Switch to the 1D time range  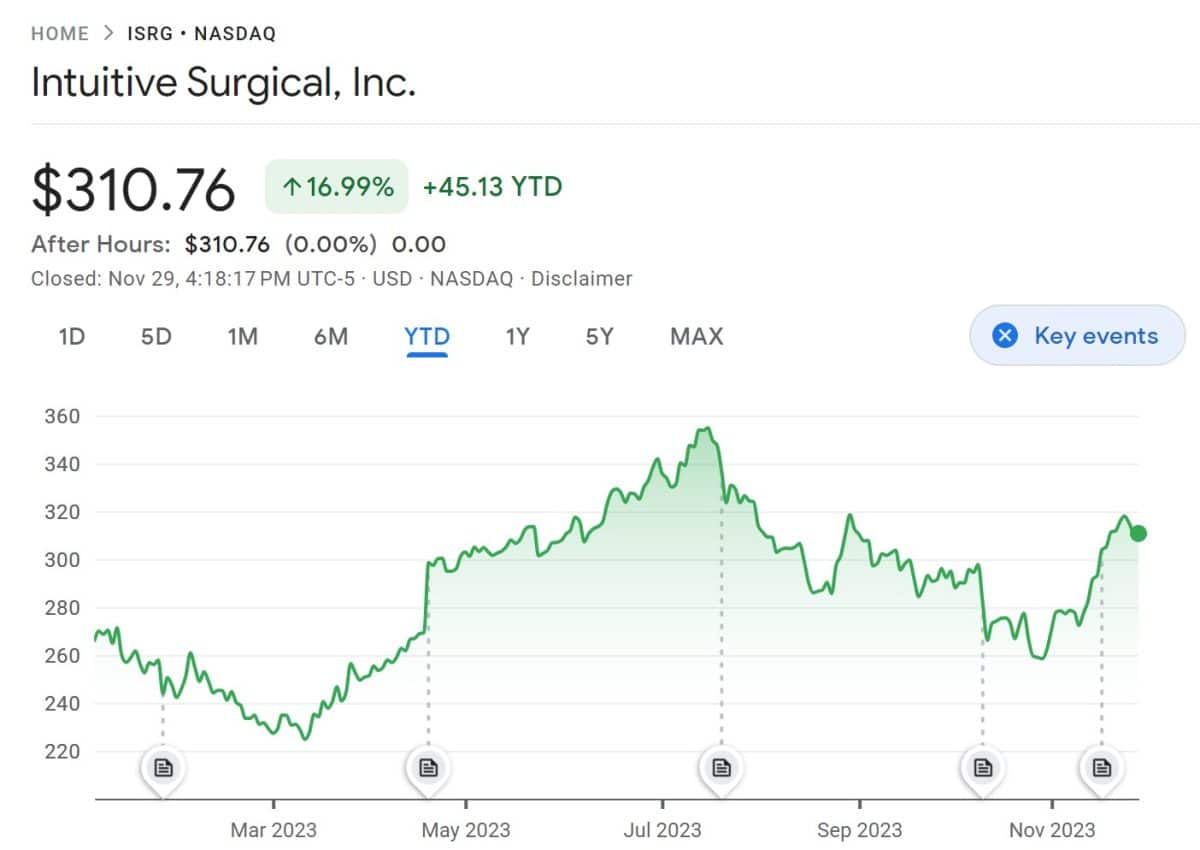(x=70, y=337)
